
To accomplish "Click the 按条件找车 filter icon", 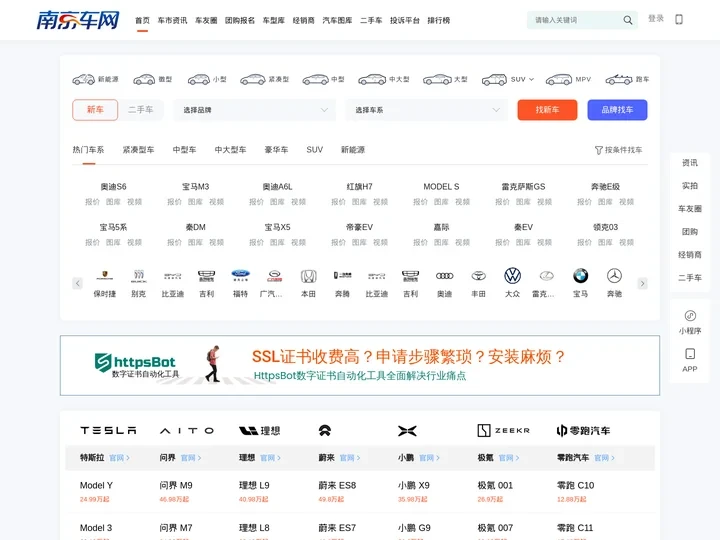I will pos(599,150).
